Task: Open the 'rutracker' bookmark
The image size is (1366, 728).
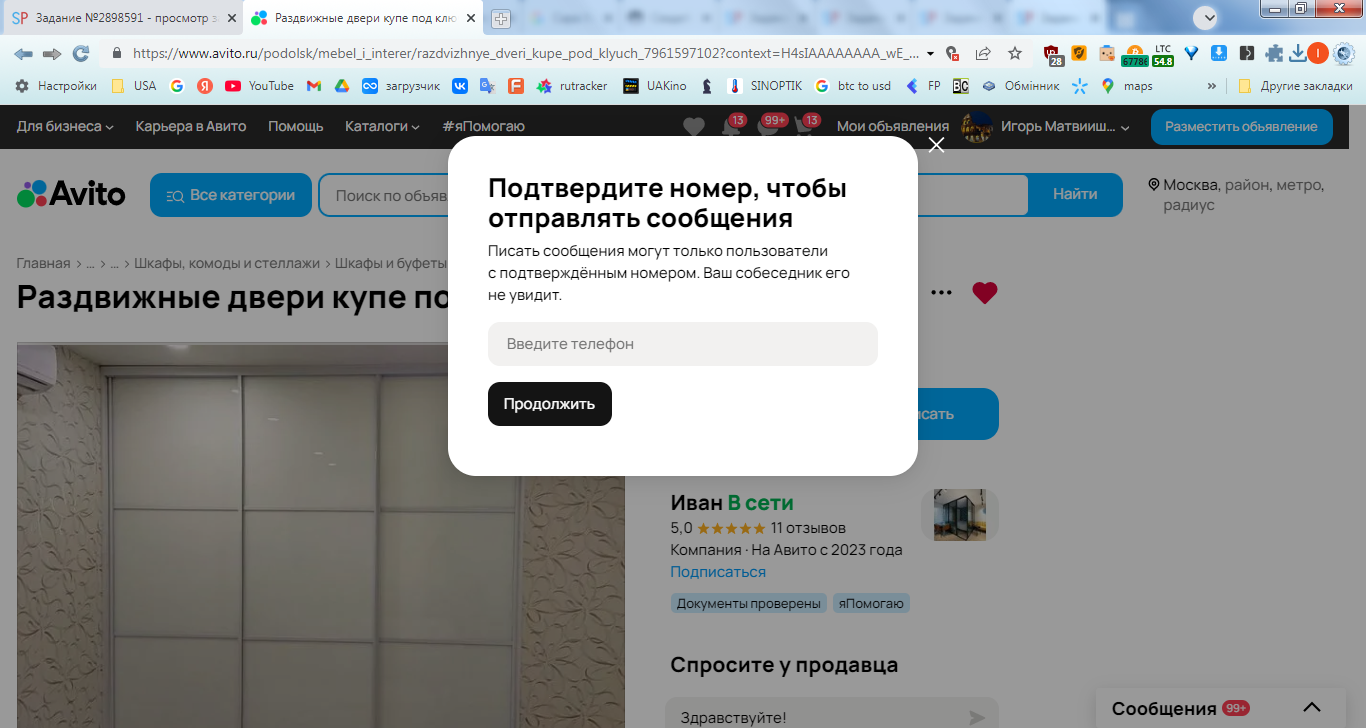Action: click(572, 86)
